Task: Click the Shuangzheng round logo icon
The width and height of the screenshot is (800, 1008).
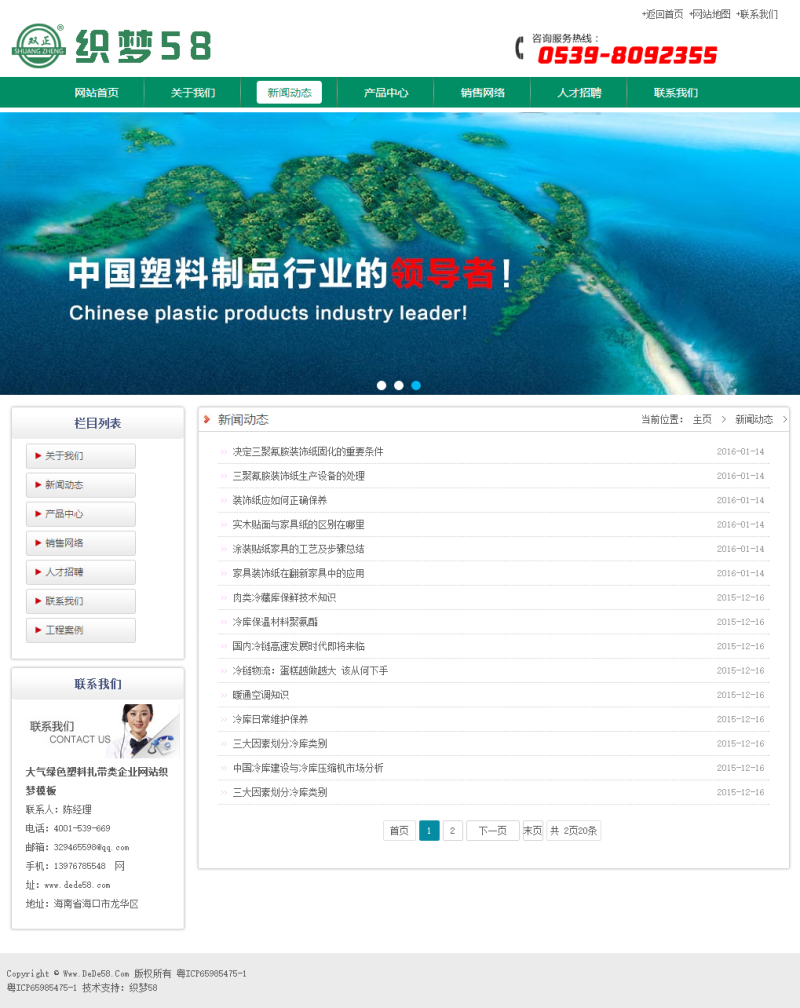Action: point(39,46)
